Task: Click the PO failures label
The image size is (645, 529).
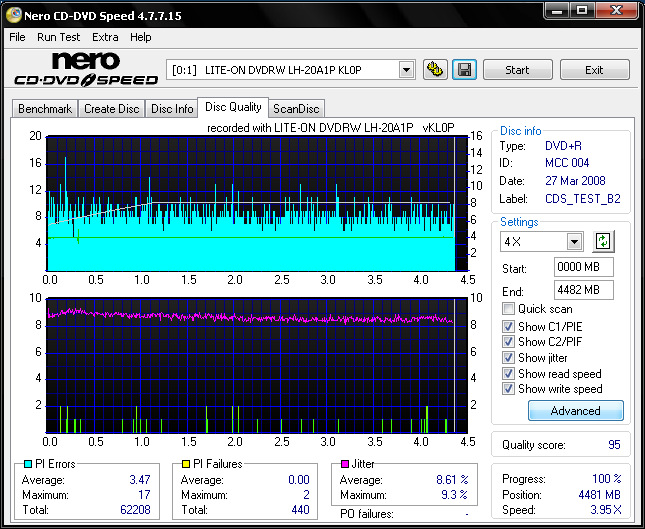Action: pos(367,514)
